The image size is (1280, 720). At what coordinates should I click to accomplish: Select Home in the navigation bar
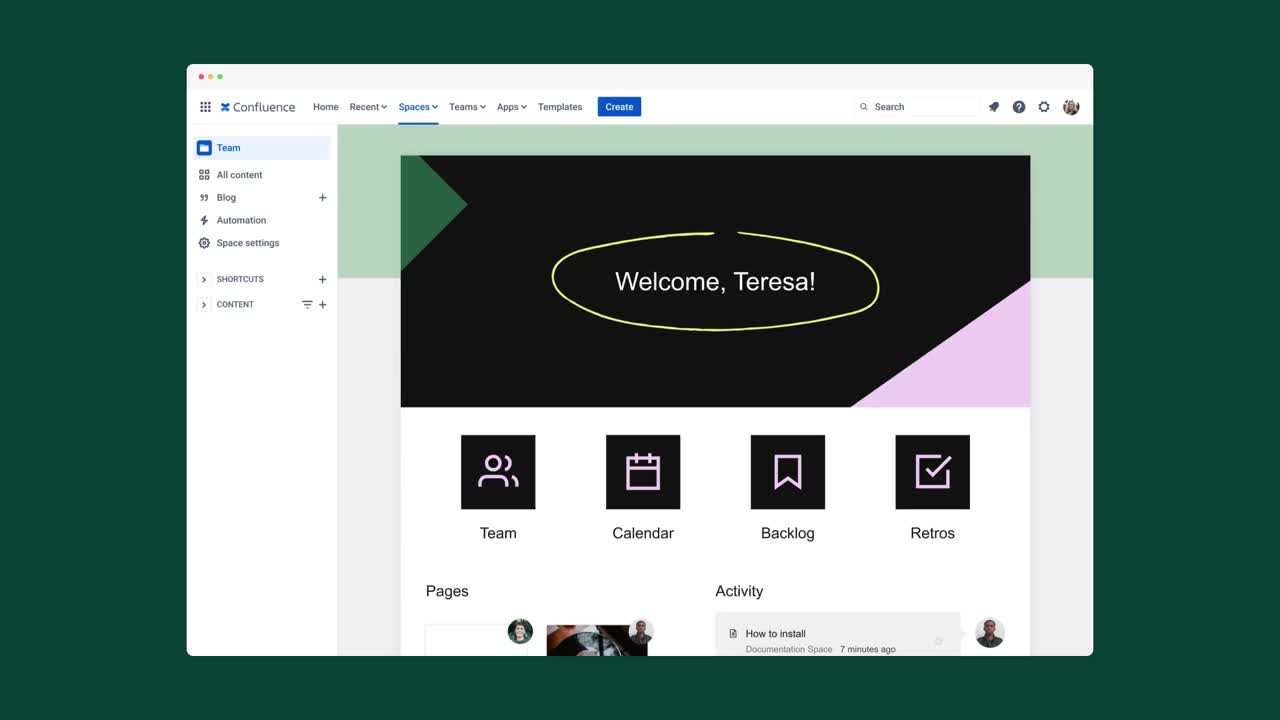pyautogui.click(x=325, y=106)
